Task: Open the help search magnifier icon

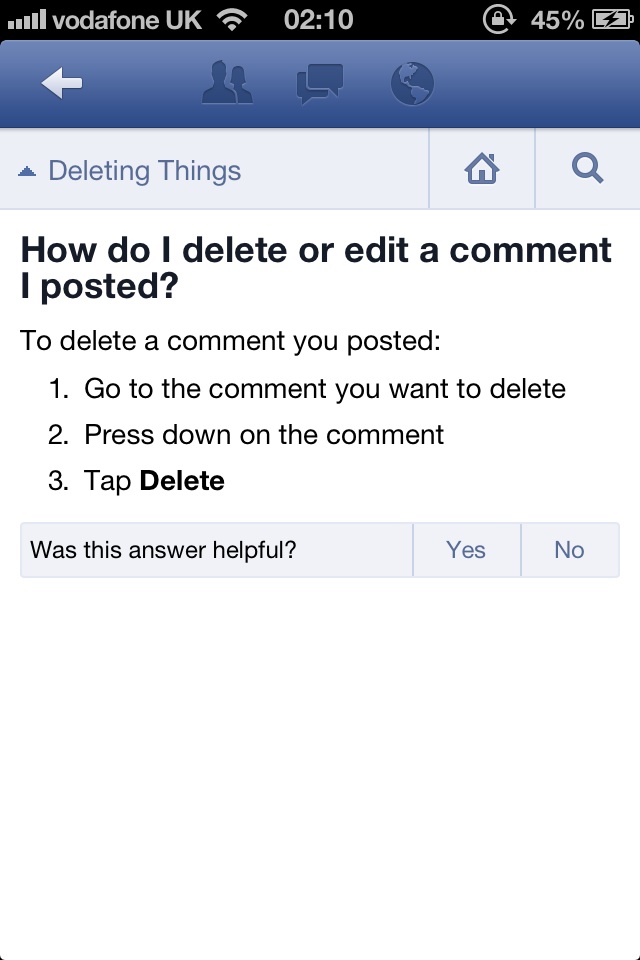Action: point(587,168)
